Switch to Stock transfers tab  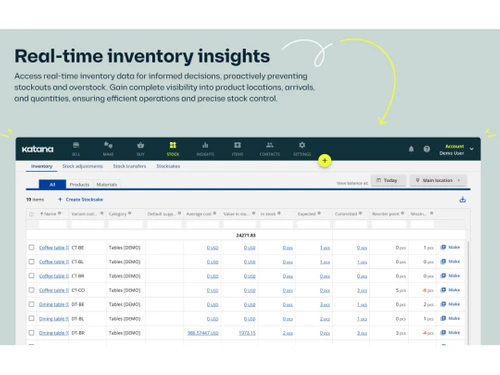point(129,166)
